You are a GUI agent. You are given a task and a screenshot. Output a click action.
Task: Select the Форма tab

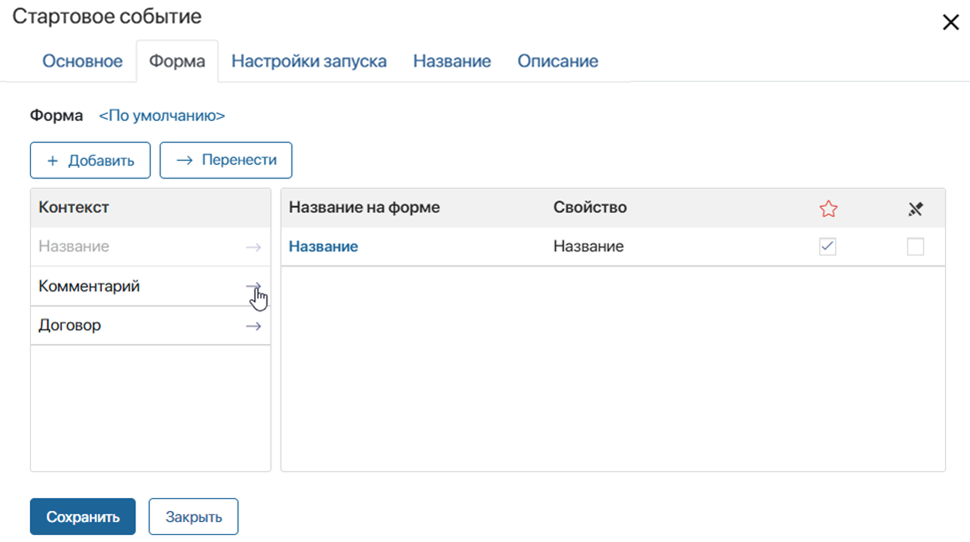tap(177, 61)
